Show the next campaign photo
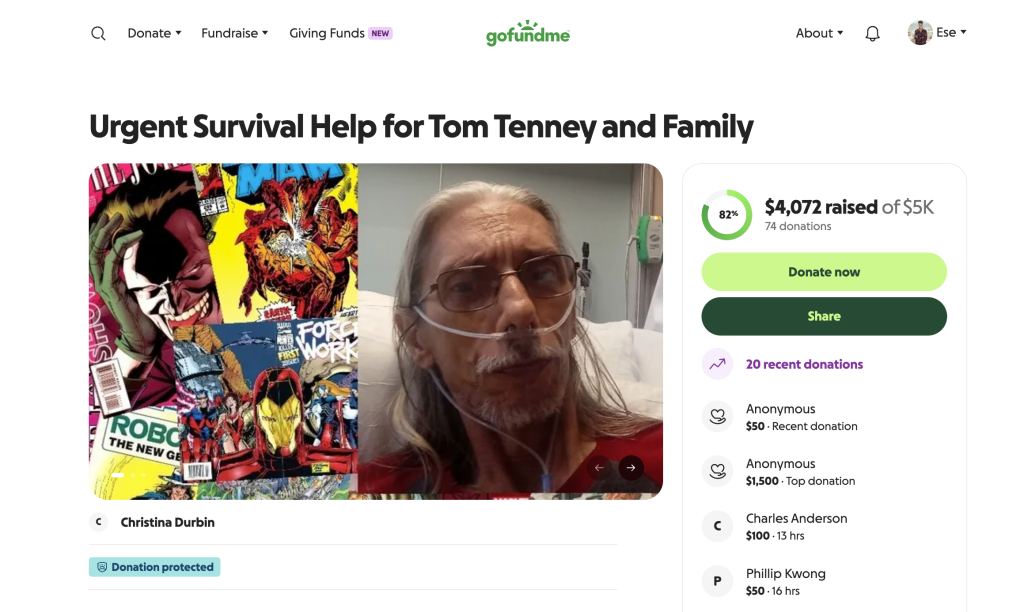The image size is (1024, 612). [630, 467]
